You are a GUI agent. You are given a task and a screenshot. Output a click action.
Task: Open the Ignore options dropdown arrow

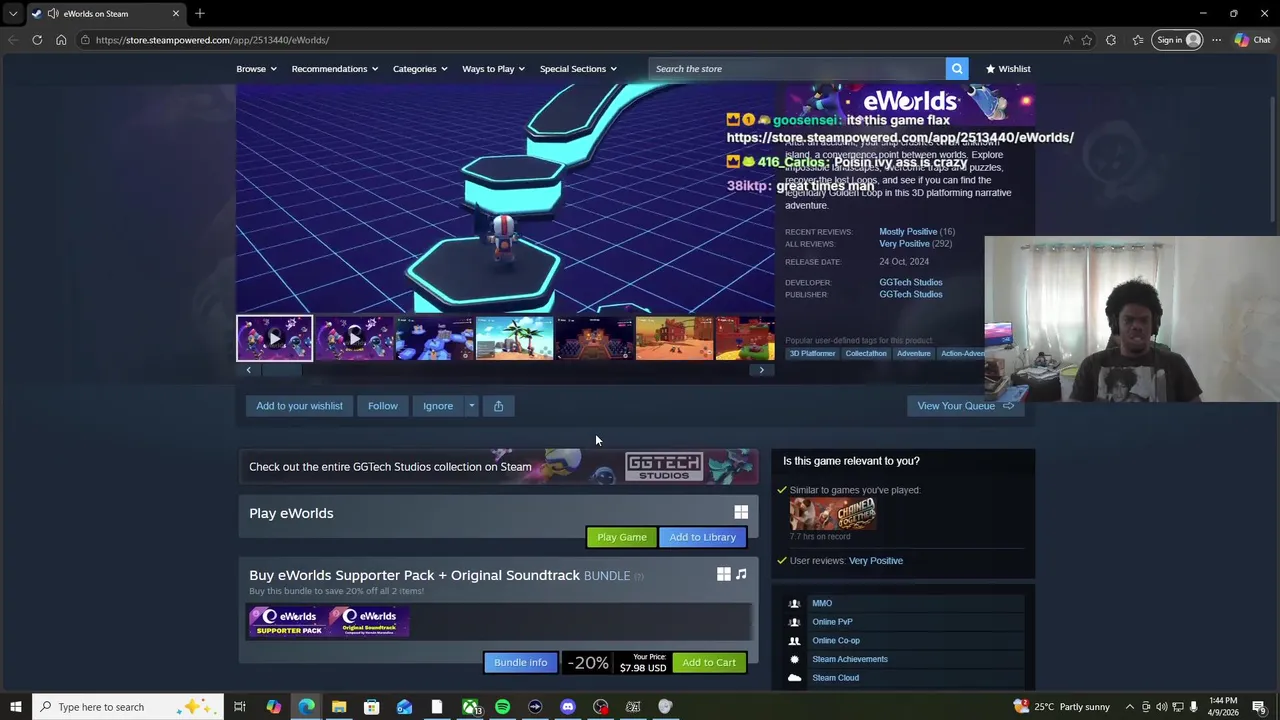tap(471, 406)
